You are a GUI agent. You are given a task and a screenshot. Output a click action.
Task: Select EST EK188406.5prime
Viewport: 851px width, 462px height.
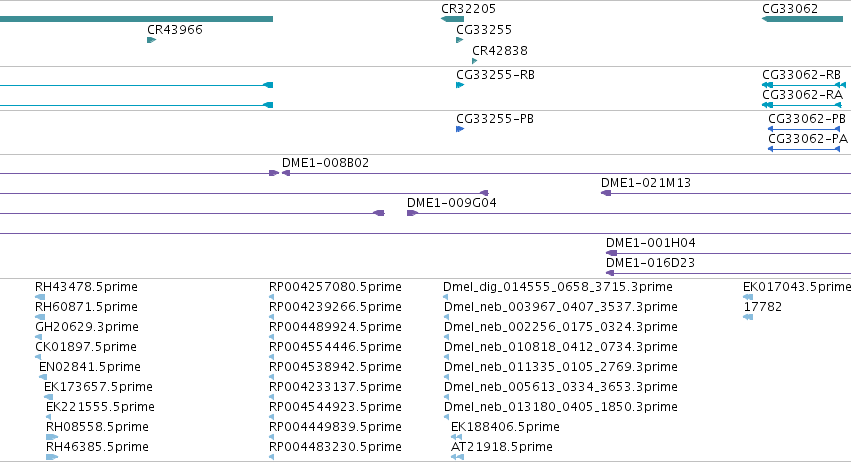pos(505,428)
